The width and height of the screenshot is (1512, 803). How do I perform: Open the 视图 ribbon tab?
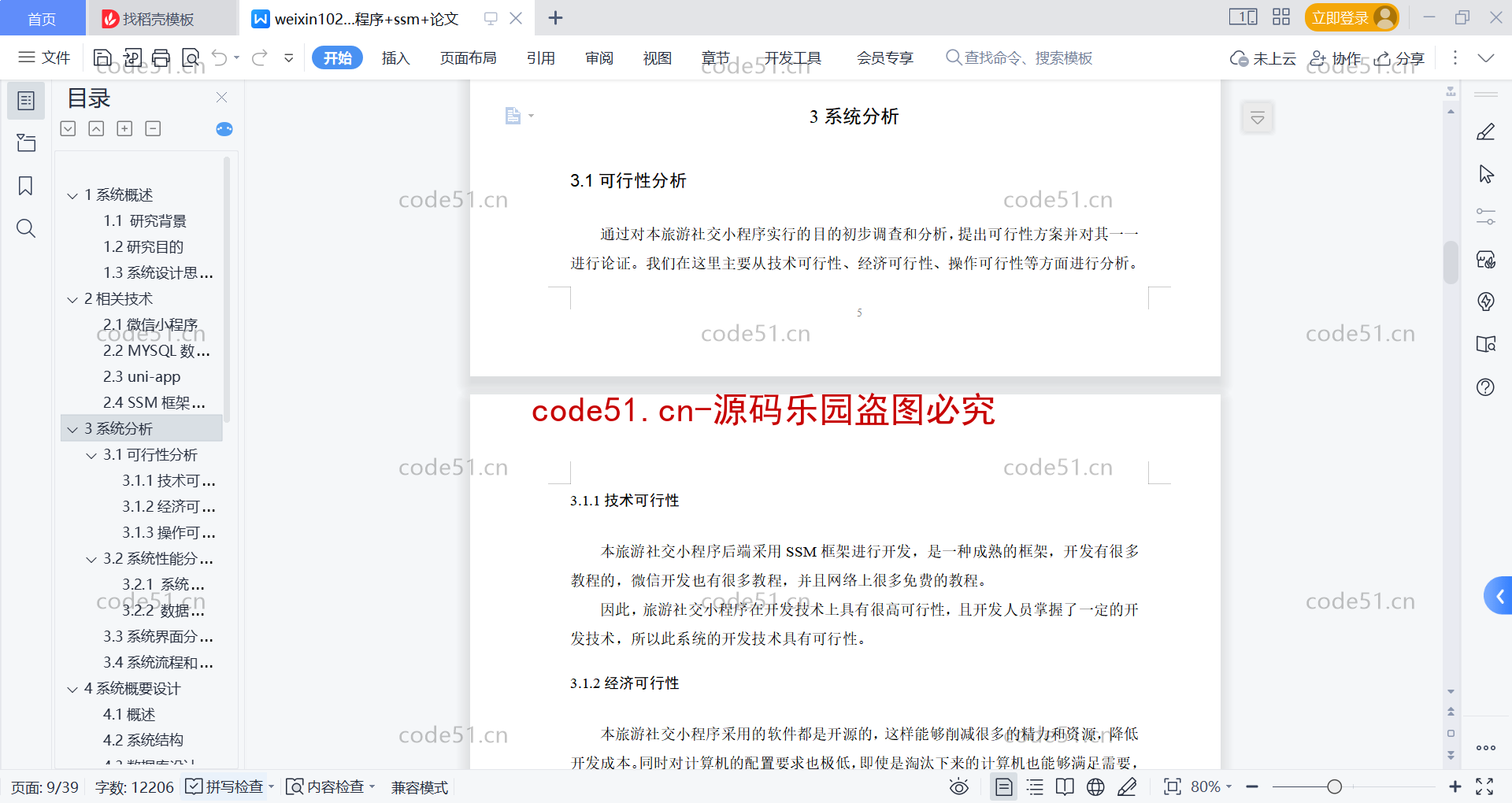point(657,57)
